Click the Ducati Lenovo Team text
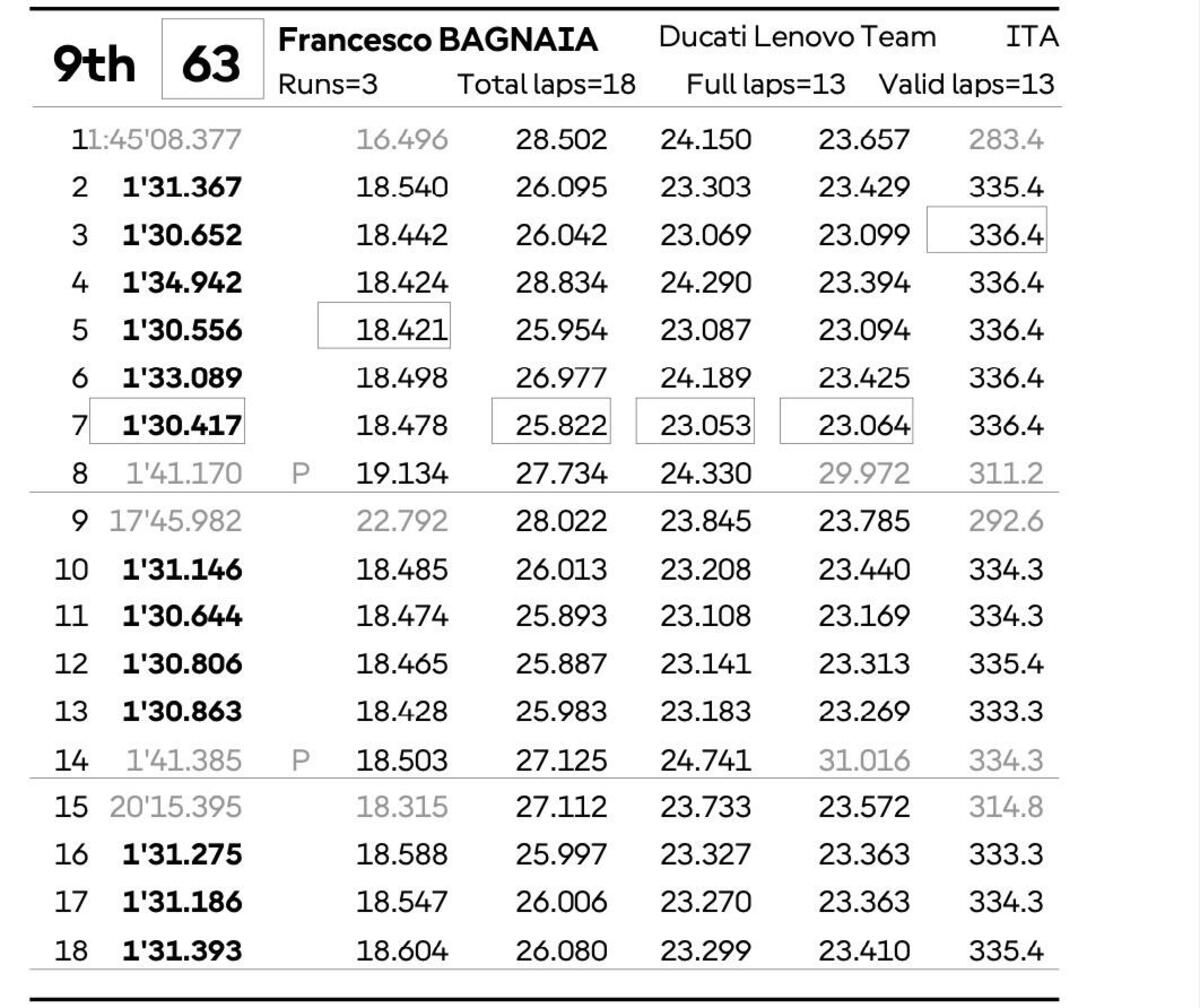 (x=797, y=38)
